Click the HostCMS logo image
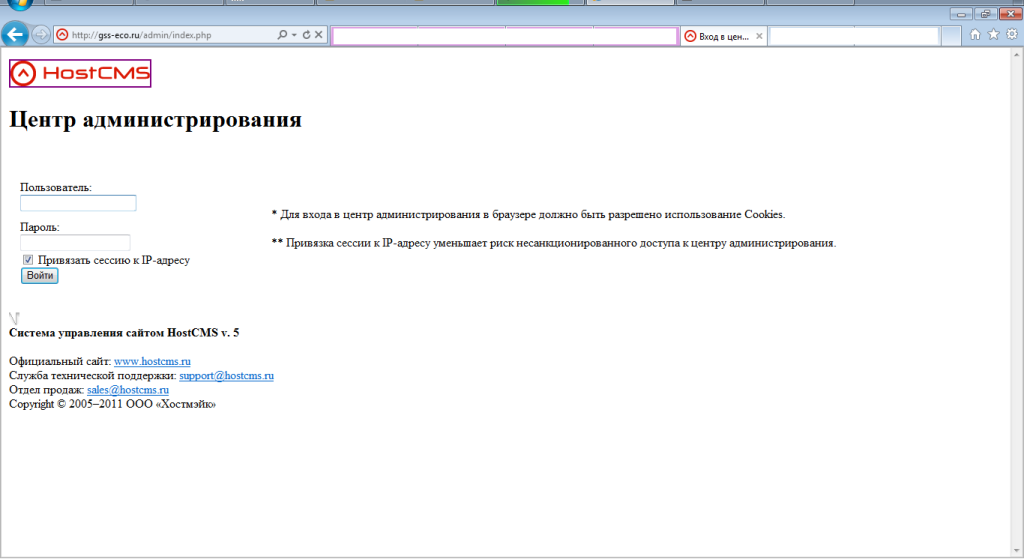This screenshot has width=1024, height=559. click(80, 74)
